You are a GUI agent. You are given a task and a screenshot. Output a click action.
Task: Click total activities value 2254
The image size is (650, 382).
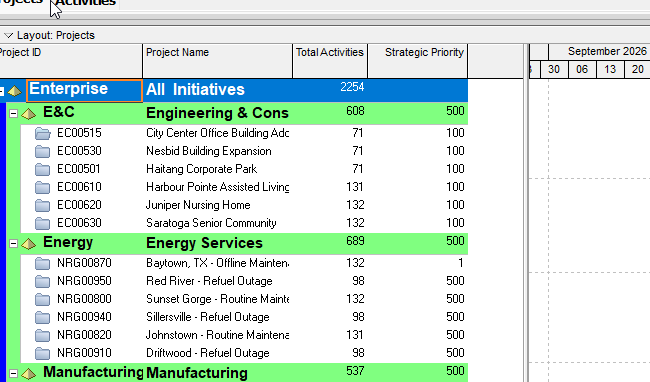click(352, 87)
